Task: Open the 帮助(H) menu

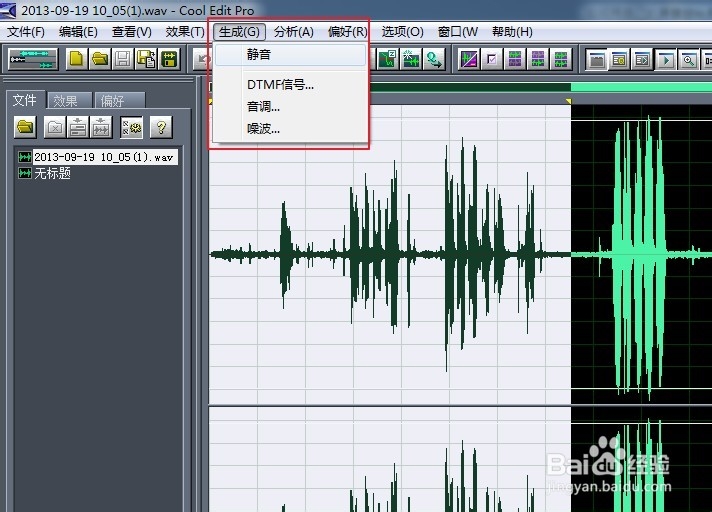Action: pos(512,32)
